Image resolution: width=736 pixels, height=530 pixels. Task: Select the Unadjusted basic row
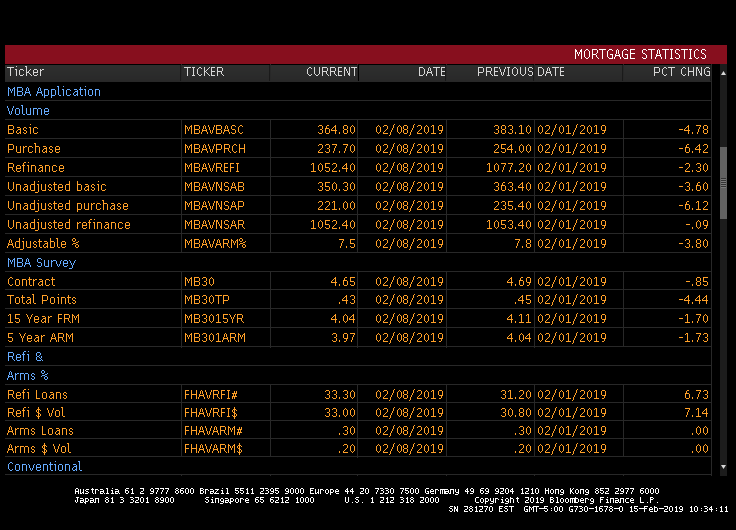click(x=358, y=187)
